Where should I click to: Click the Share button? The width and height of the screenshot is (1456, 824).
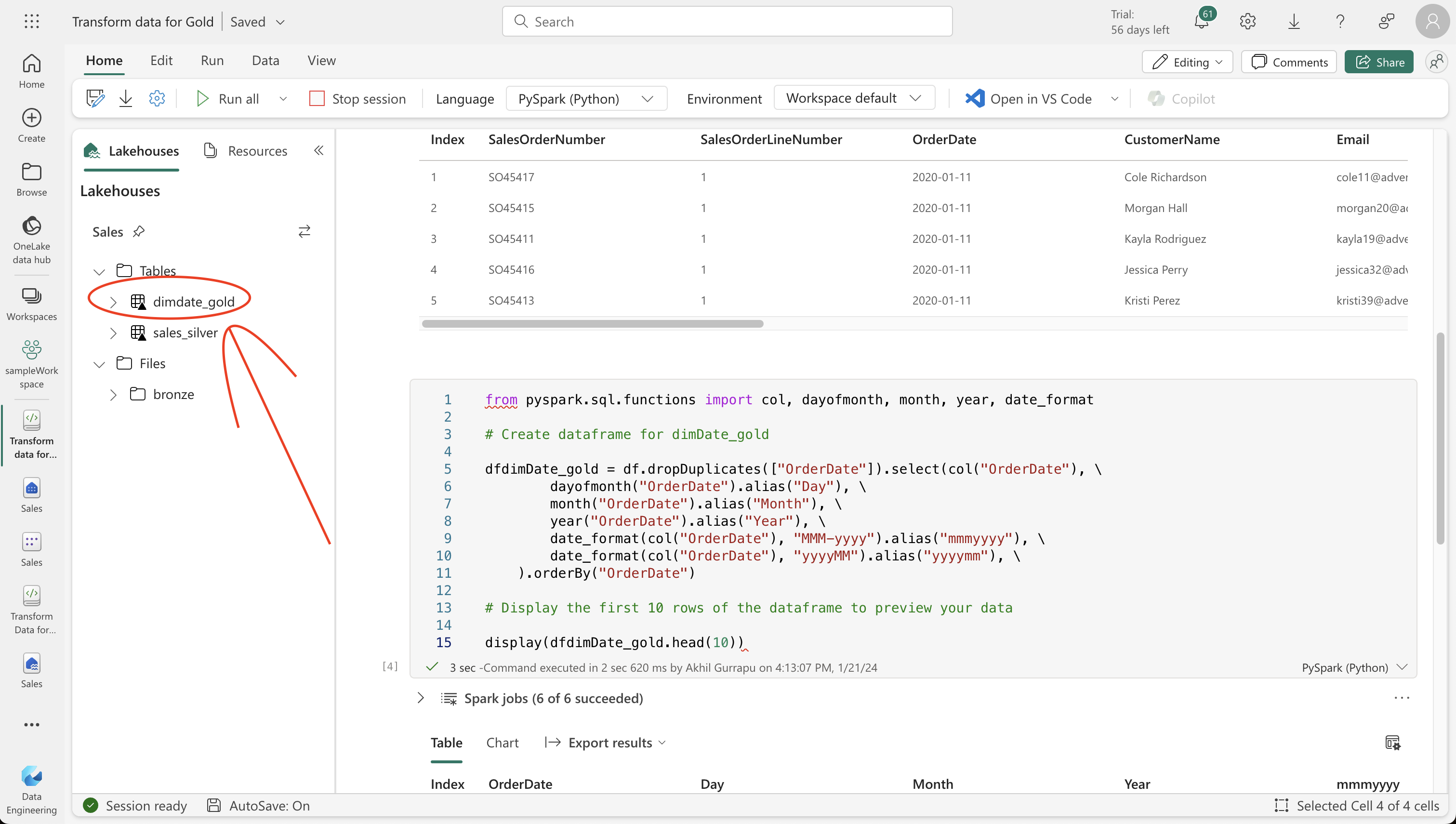click(1378, 62)
